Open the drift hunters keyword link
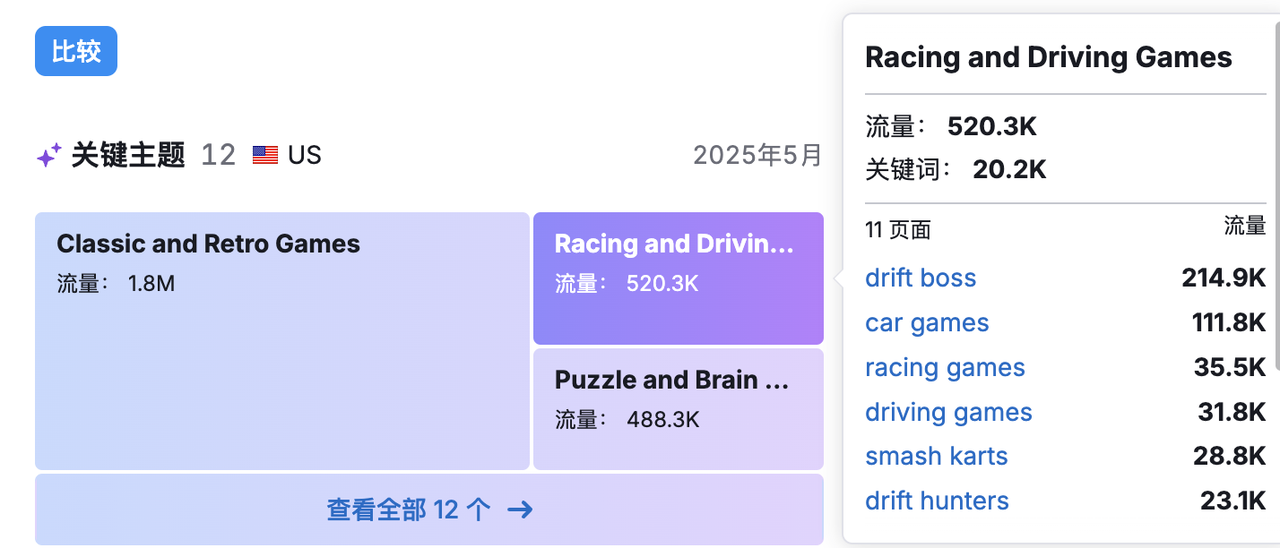 point(937,501)
